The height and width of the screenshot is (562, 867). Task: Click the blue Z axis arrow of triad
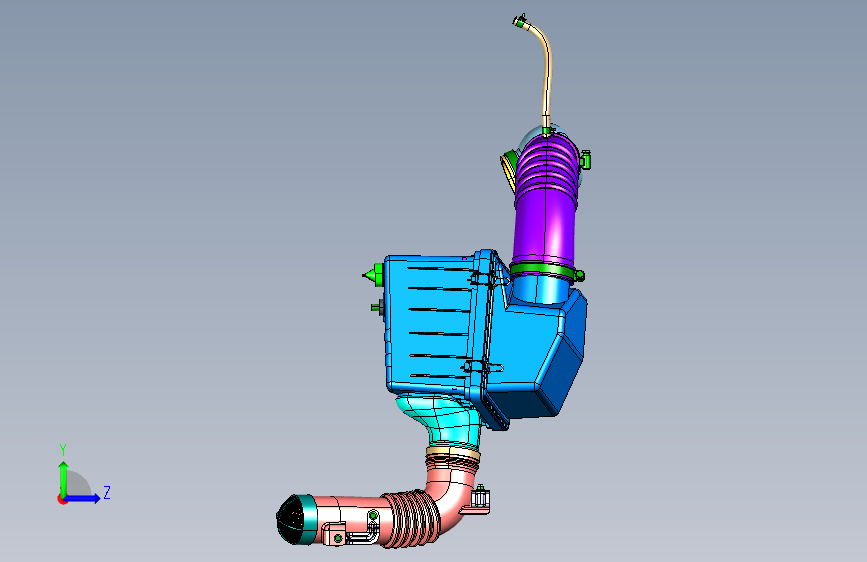(84, 498)
